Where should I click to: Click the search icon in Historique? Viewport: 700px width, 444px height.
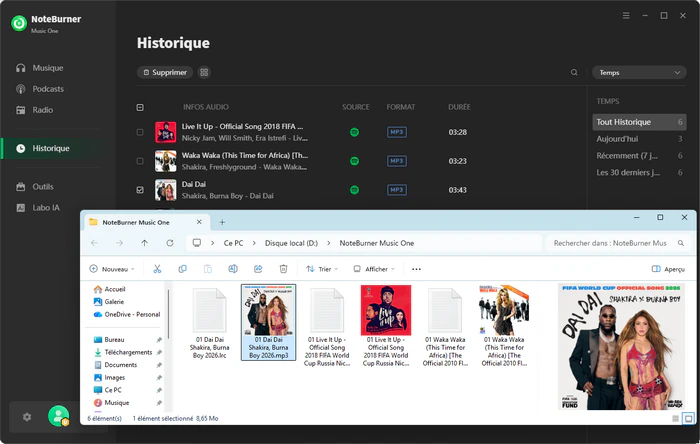(x=574, y=72)
